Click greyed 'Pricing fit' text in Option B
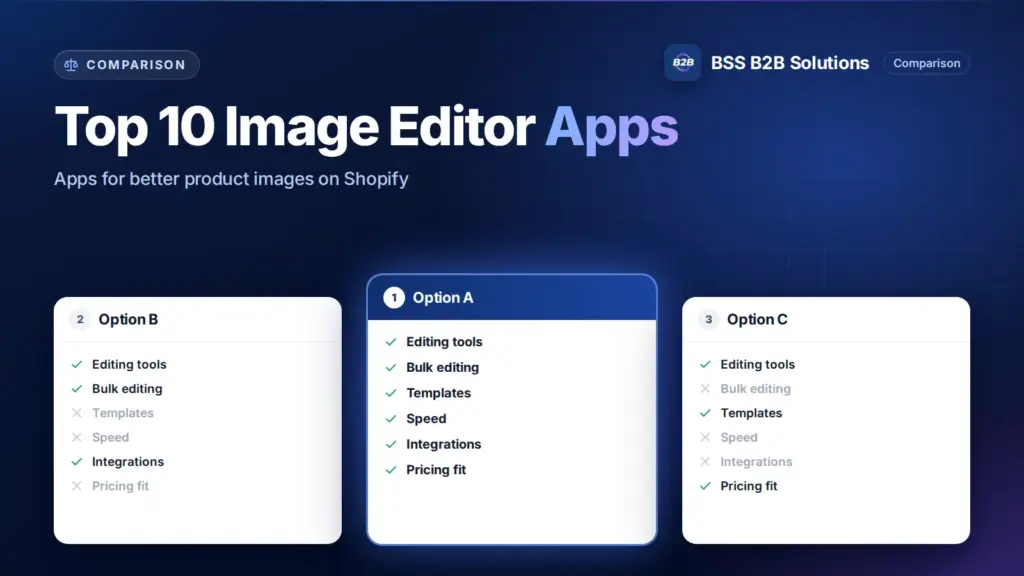This screenshot has height=576, width=1024. point(120,486)
